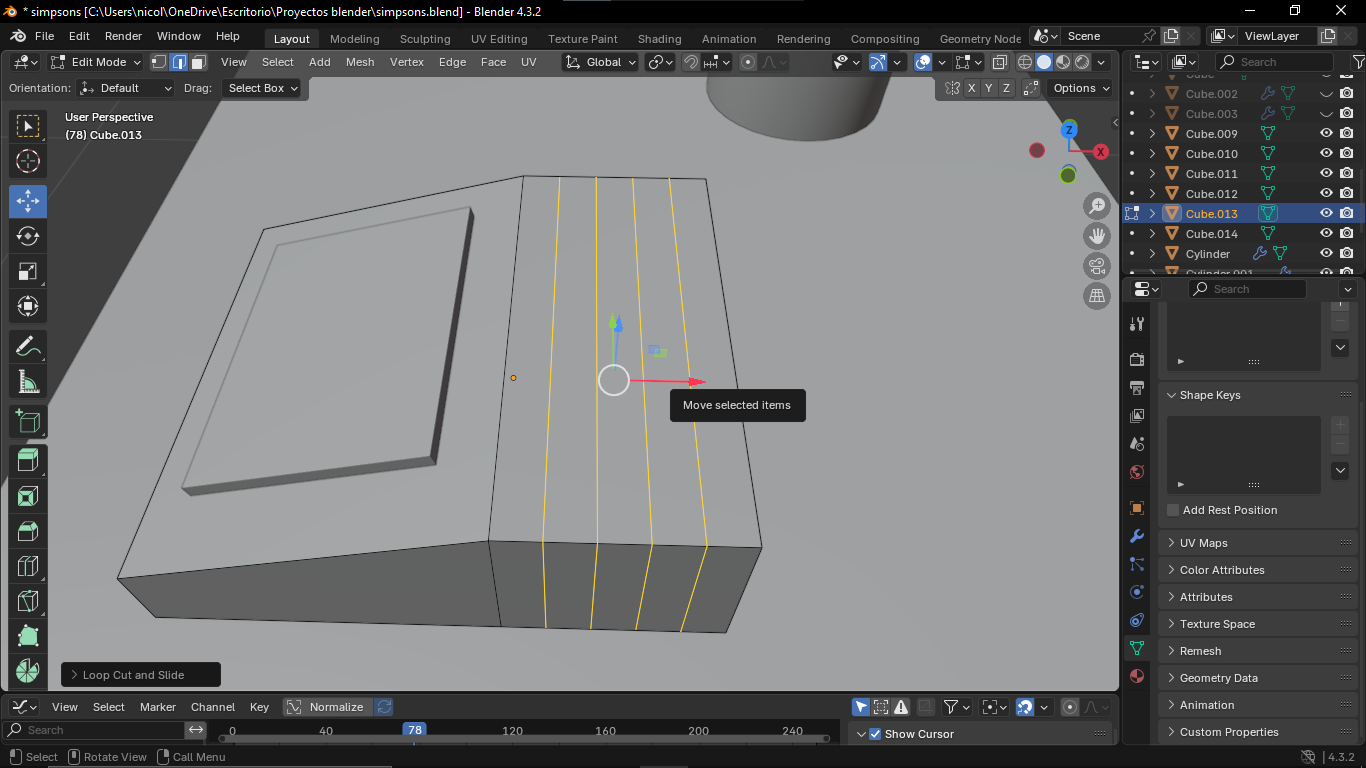The image size is (1366, 768).
Task: Click the Zoom viewport icon
Action: (1097, 206)
